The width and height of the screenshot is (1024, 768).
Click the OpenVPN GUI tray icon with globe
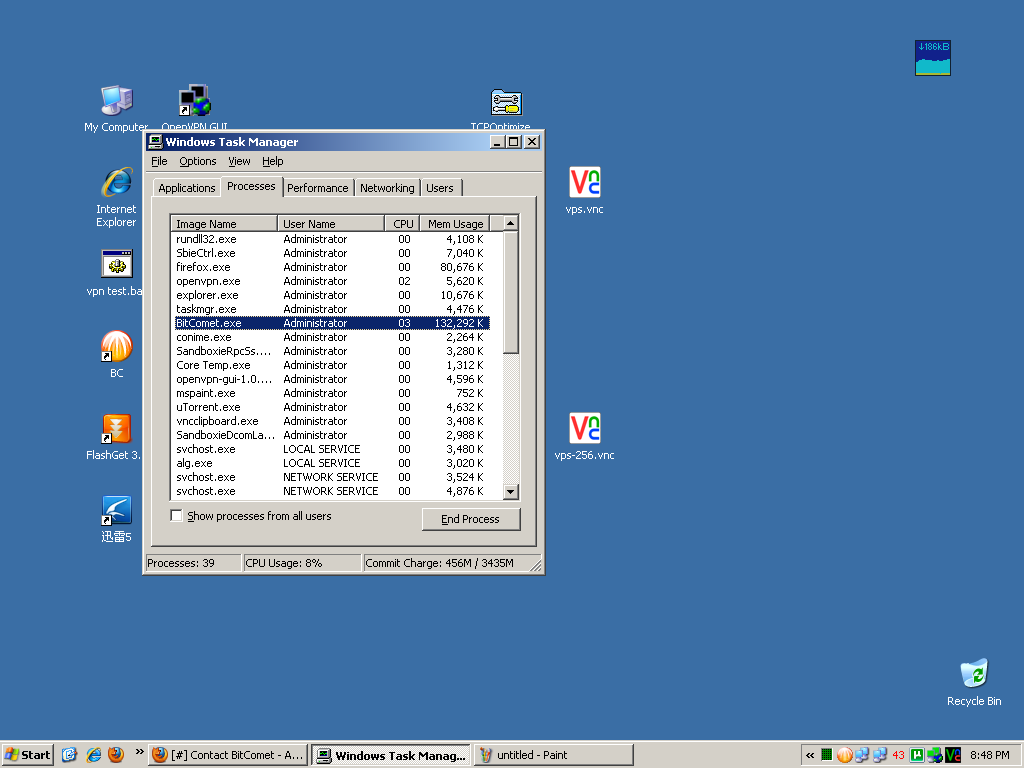(x=935, y=755)
